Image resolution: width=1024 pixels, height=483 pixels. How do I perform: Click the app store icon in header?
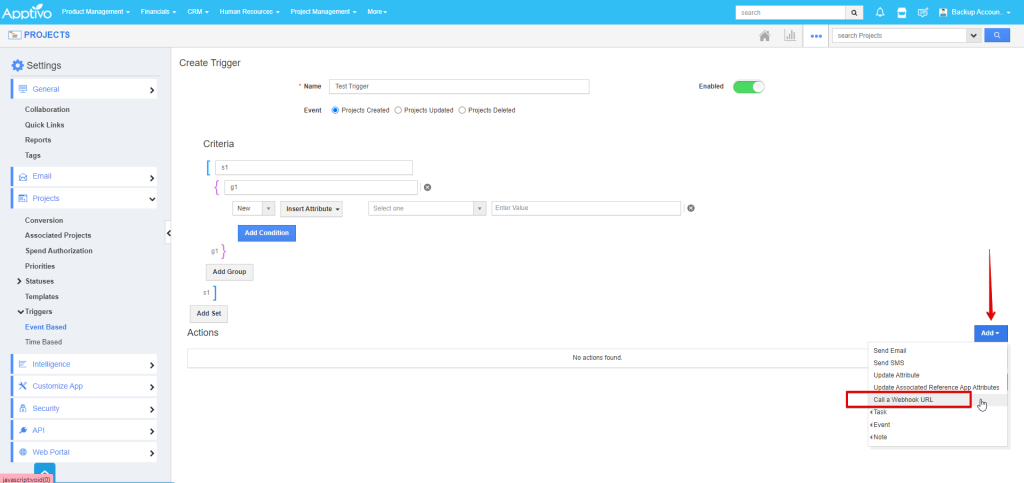[901, 12]
